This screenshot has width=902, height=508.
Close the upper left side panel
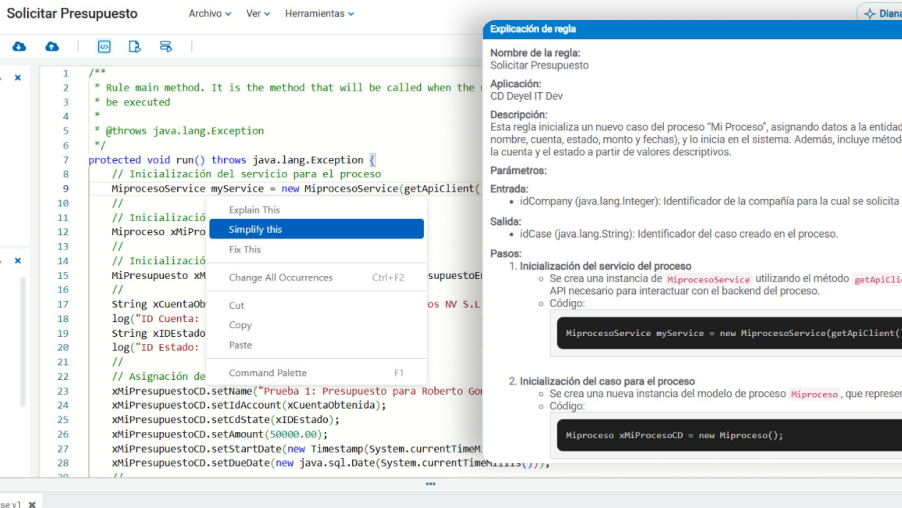pyautogui.click(x=18, y=78)
